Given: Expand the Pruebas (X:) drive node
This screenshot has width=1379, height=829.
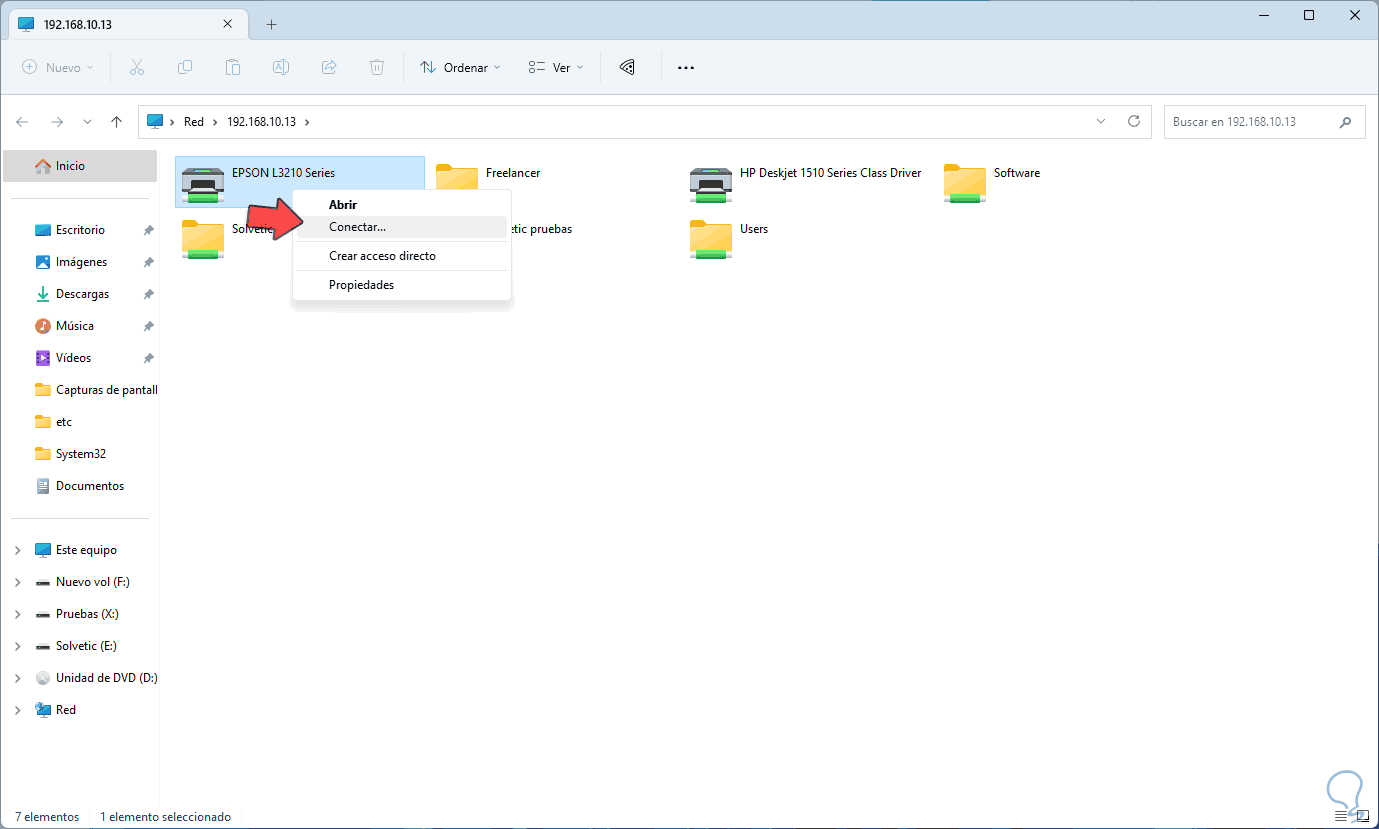Looking at the screenshot, I should 18,614.
